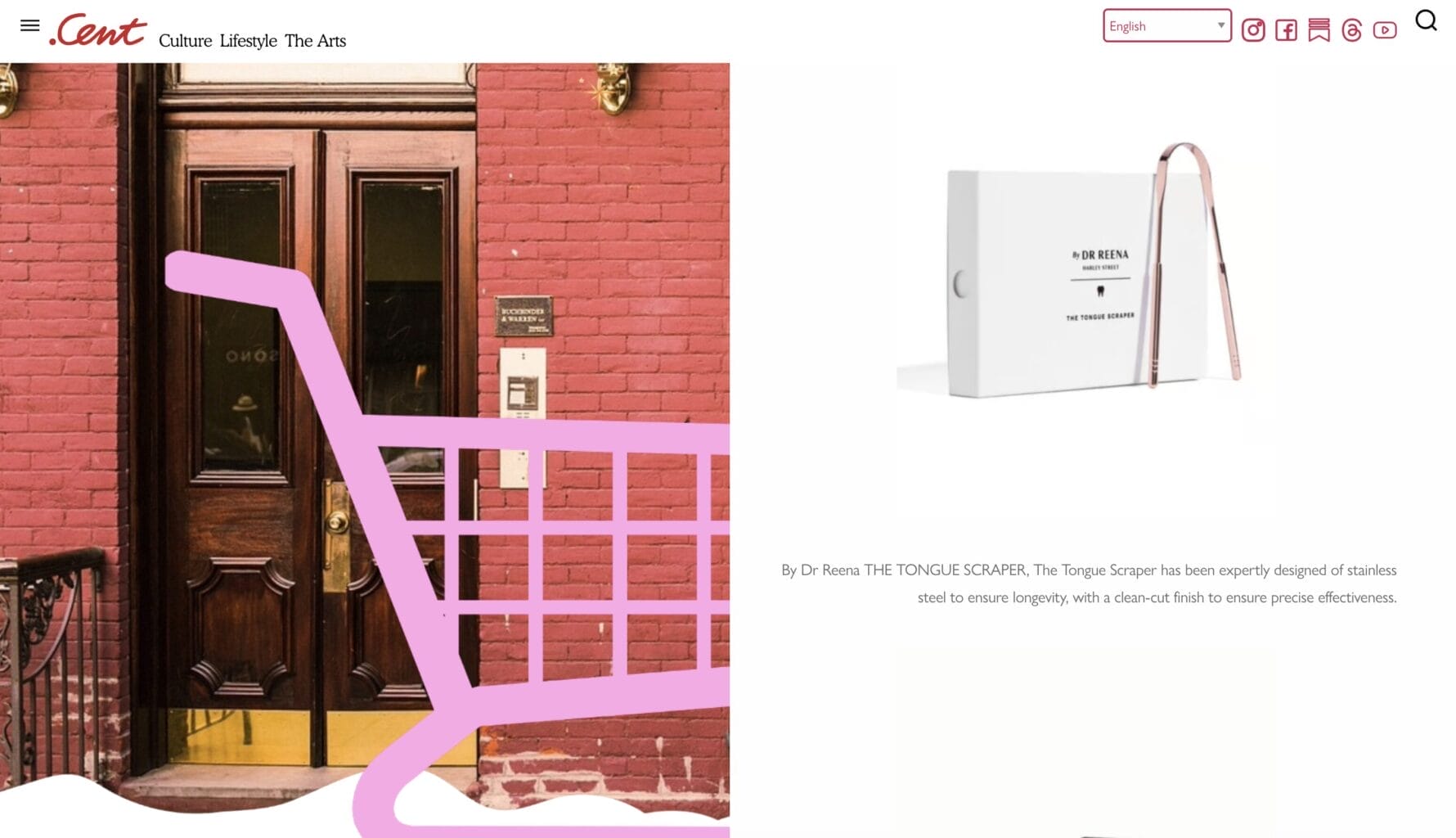Open the YouTube channel icon
The width and height of the screenshot is (1456, 838).
coord(1384,30)
